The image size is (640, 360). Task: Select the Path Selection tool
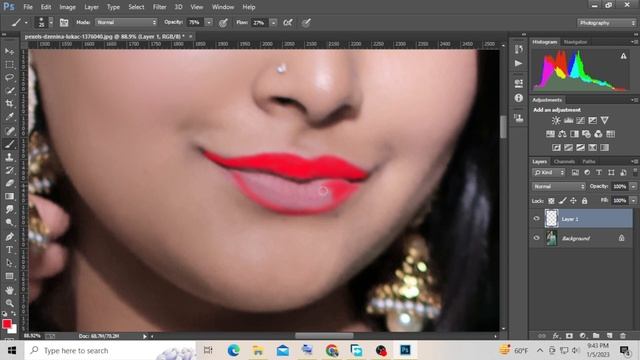click(x=9, y=263)
